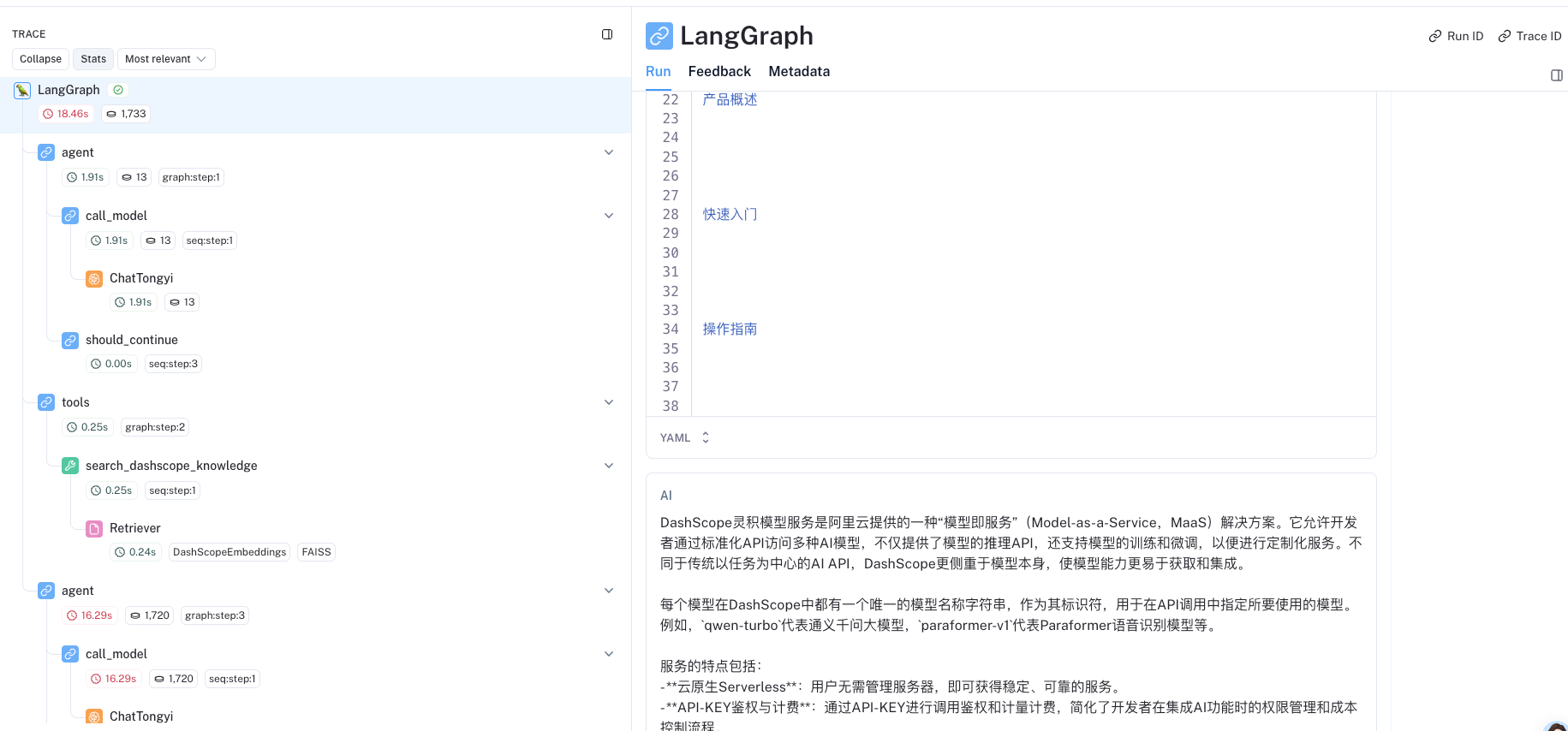Collapse the search_dashscope_knowledge node chevron
This screenshot has height=731, width=1568.
coord(609,466)
